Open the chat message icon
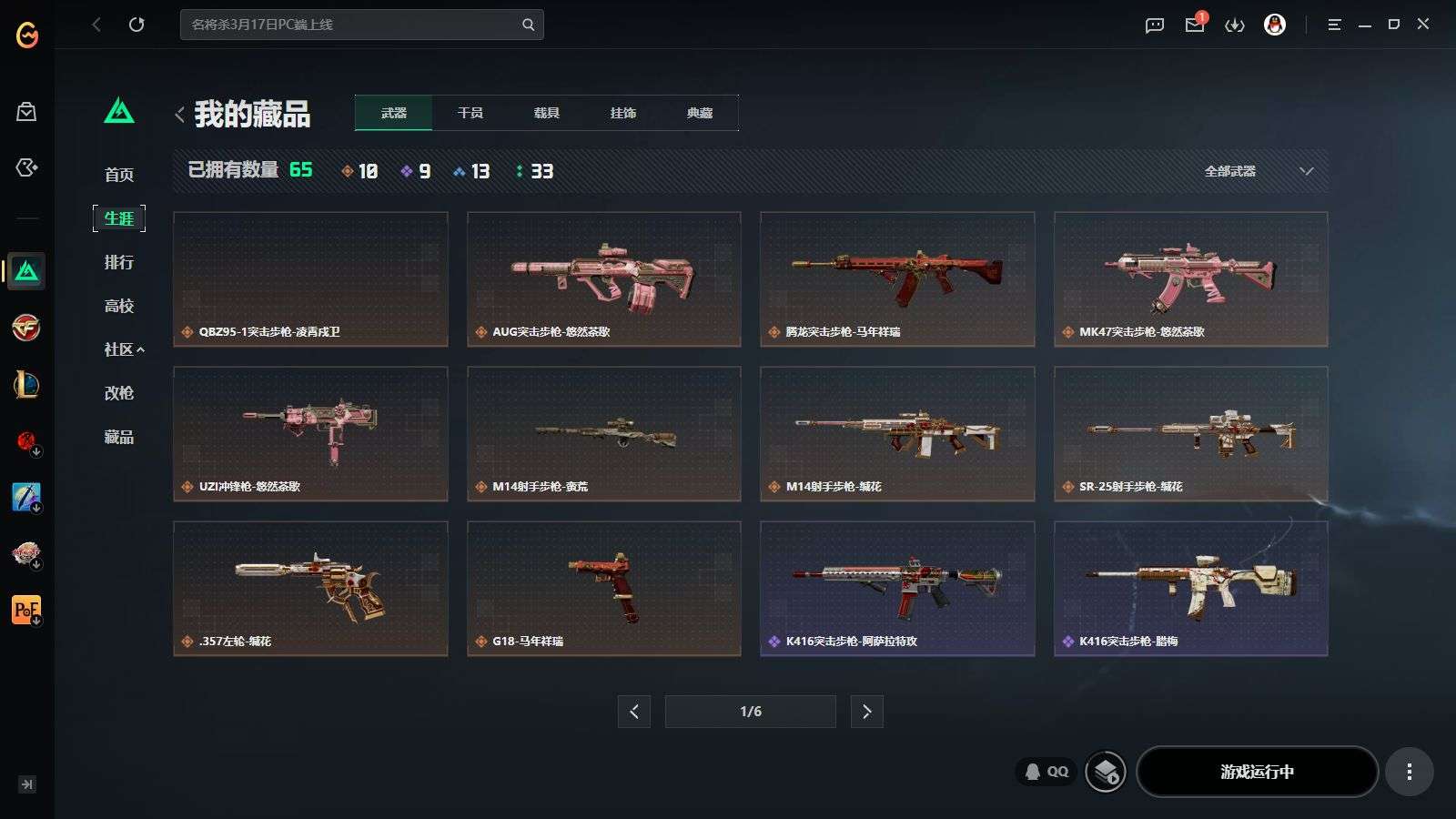1456x819 pixels. pyautogui.click(x=1155, y=25)
